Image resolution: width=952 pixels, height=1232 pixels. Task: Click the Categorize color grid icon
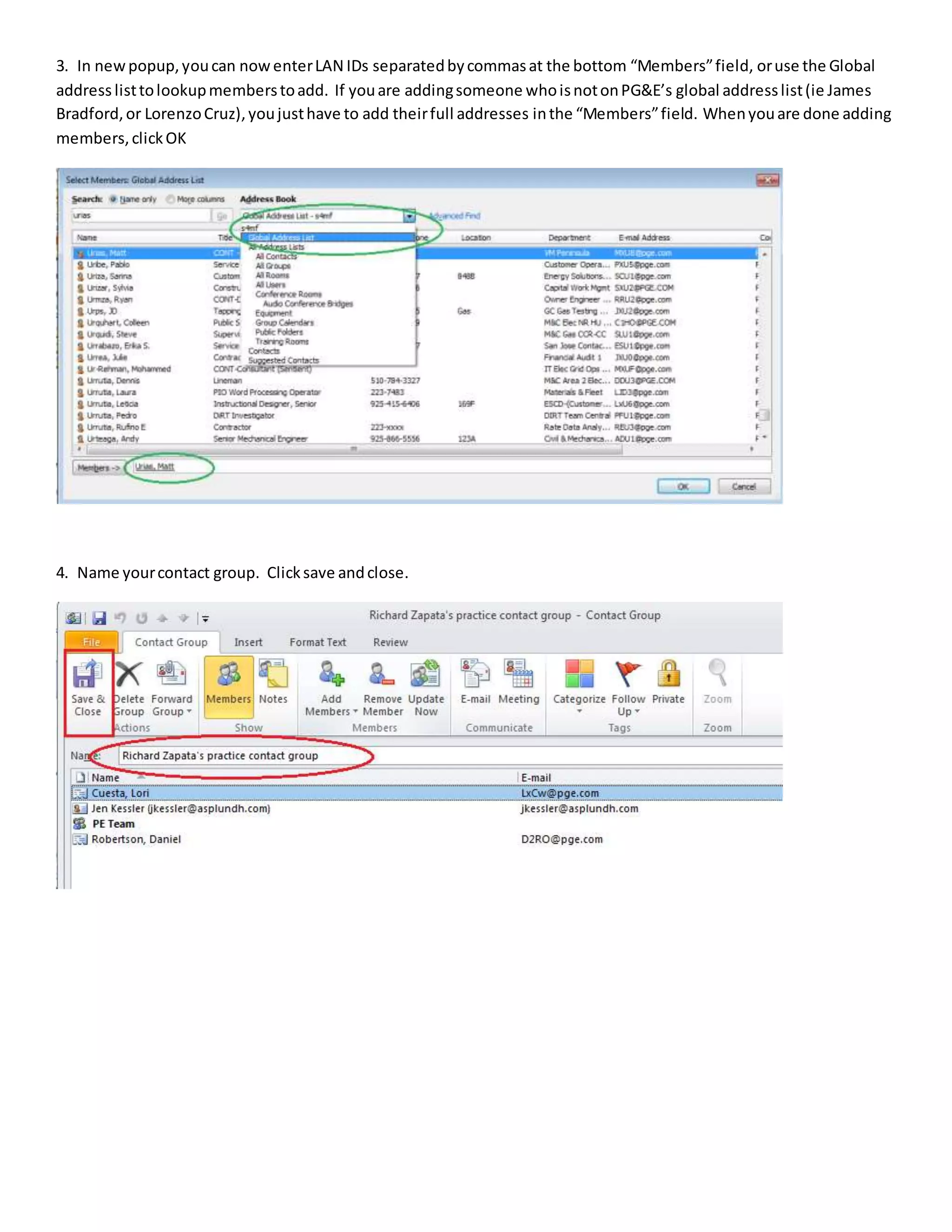tap(579, 674)
